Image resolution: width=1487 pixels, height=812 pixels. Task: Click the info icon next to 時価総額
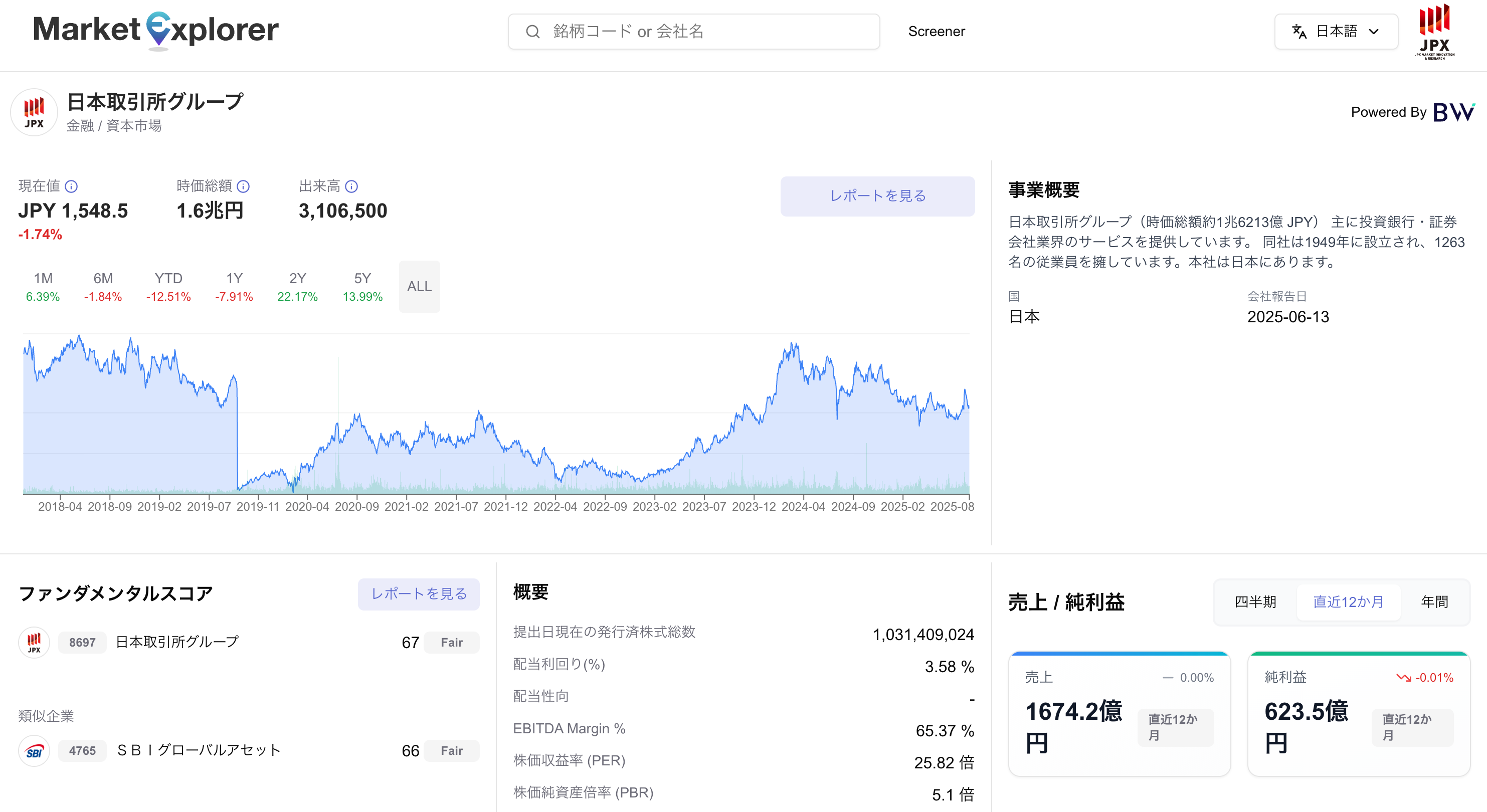(244, 186)
